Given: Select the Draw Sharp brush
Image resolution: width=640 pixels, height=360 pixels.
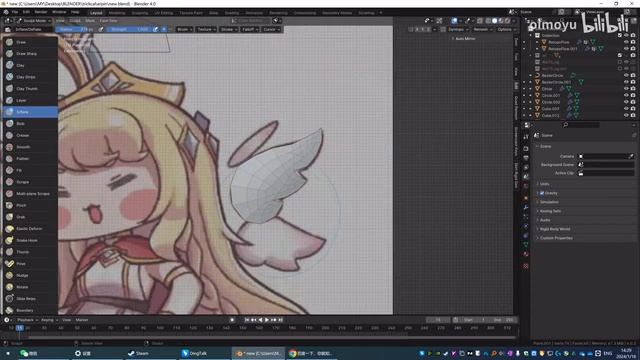Looking at the screenshot, I should pyautogui.click(x=31, y=53).
